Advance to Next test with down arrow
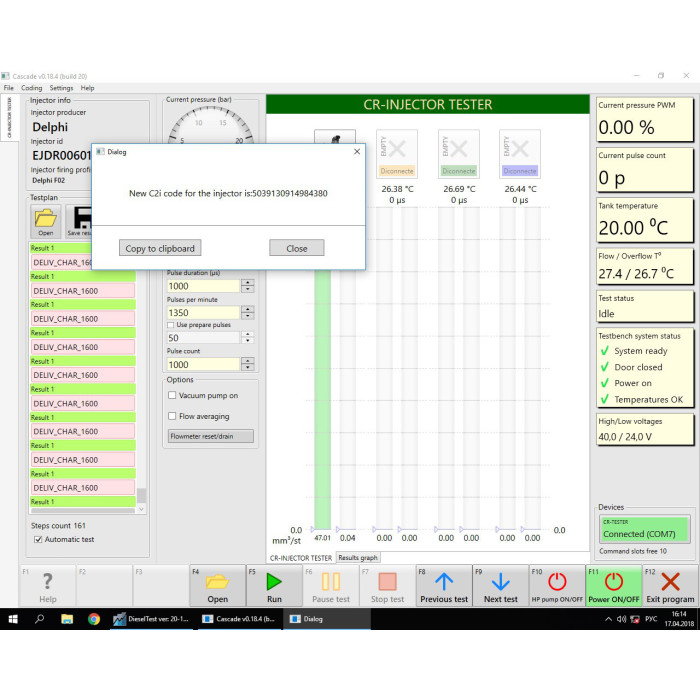This screenshot has height=700, width=700. click(x=500, y=585)
